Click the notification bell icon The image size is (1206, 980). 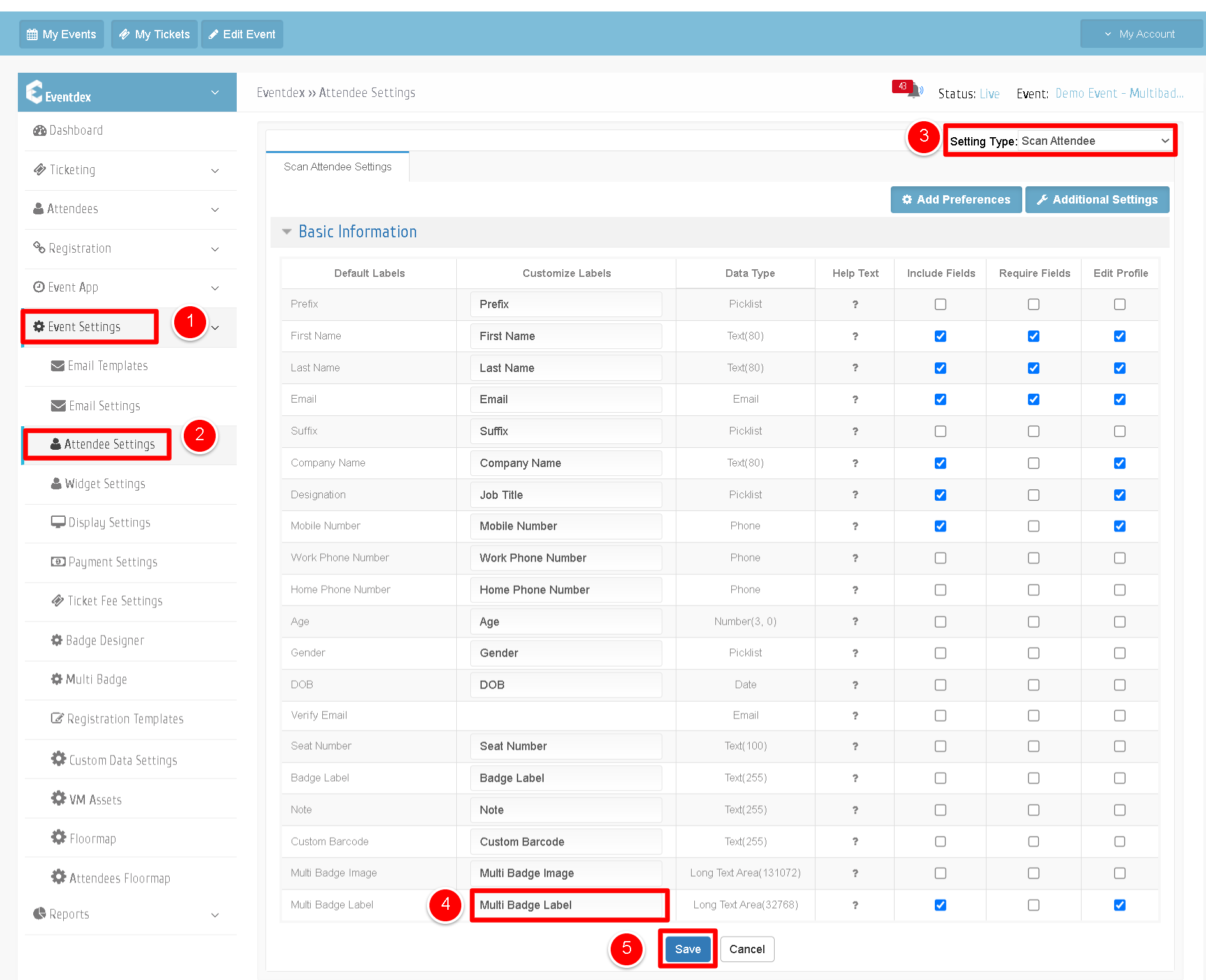pos(914,91)
